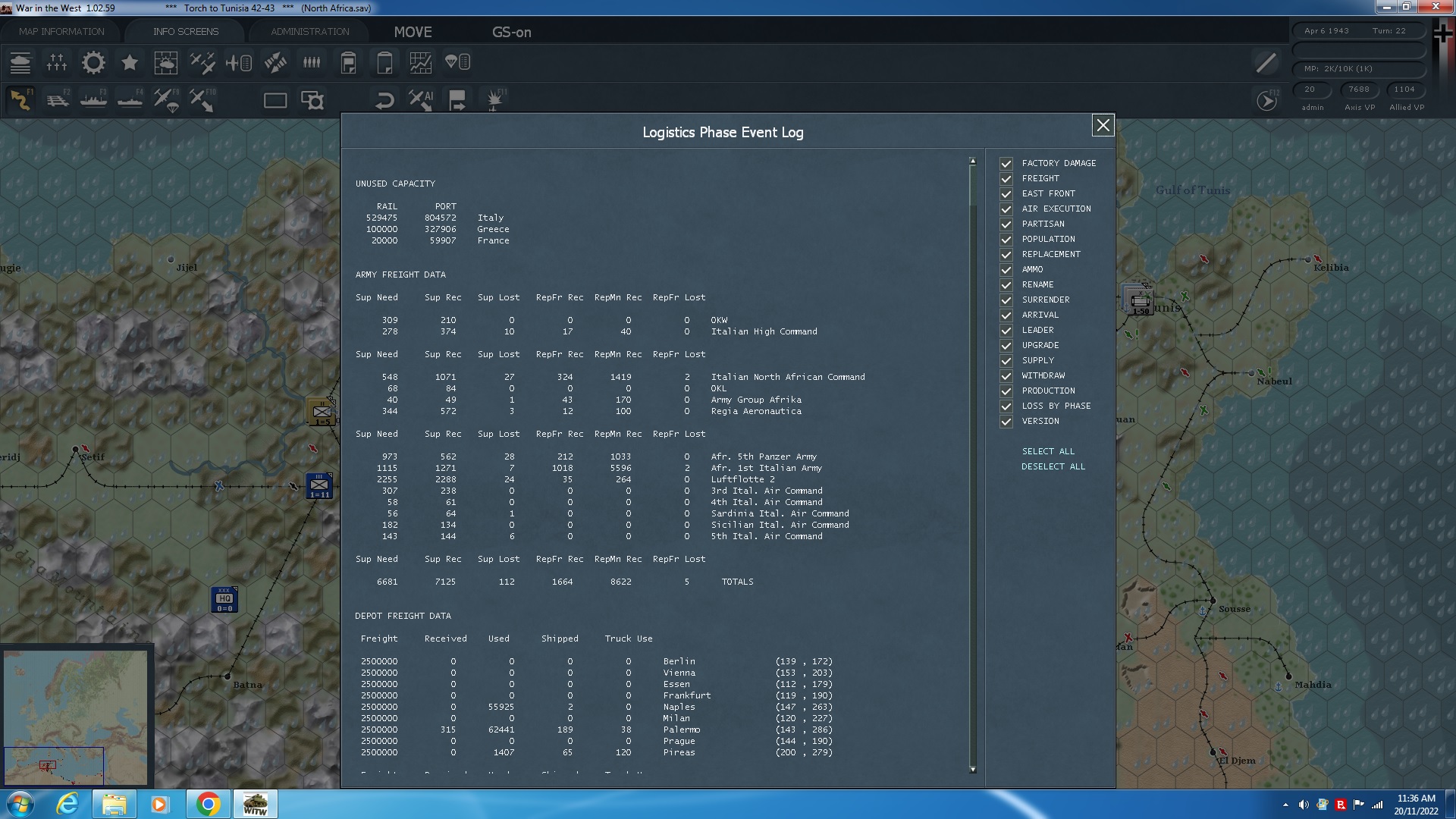The height and width of the screenshot is (819, 1456).
Task: Click the undo move arrow icon
Action: [384, 100]
